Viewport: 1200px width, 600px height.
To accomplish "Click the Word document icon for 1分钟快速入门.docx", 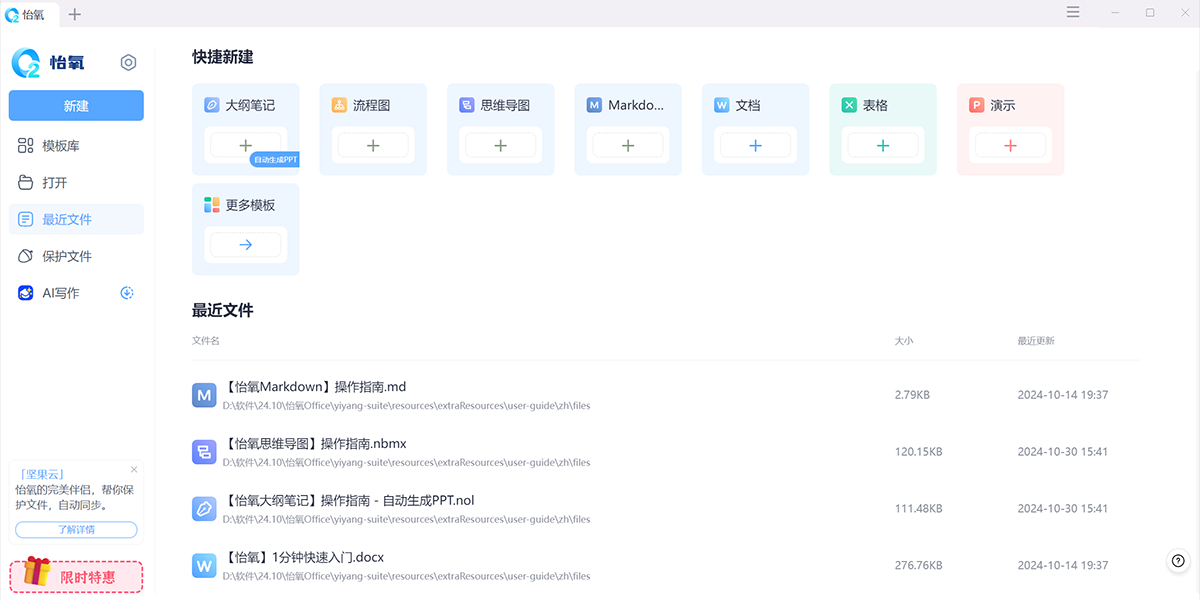I will click(x=204, y=566).
